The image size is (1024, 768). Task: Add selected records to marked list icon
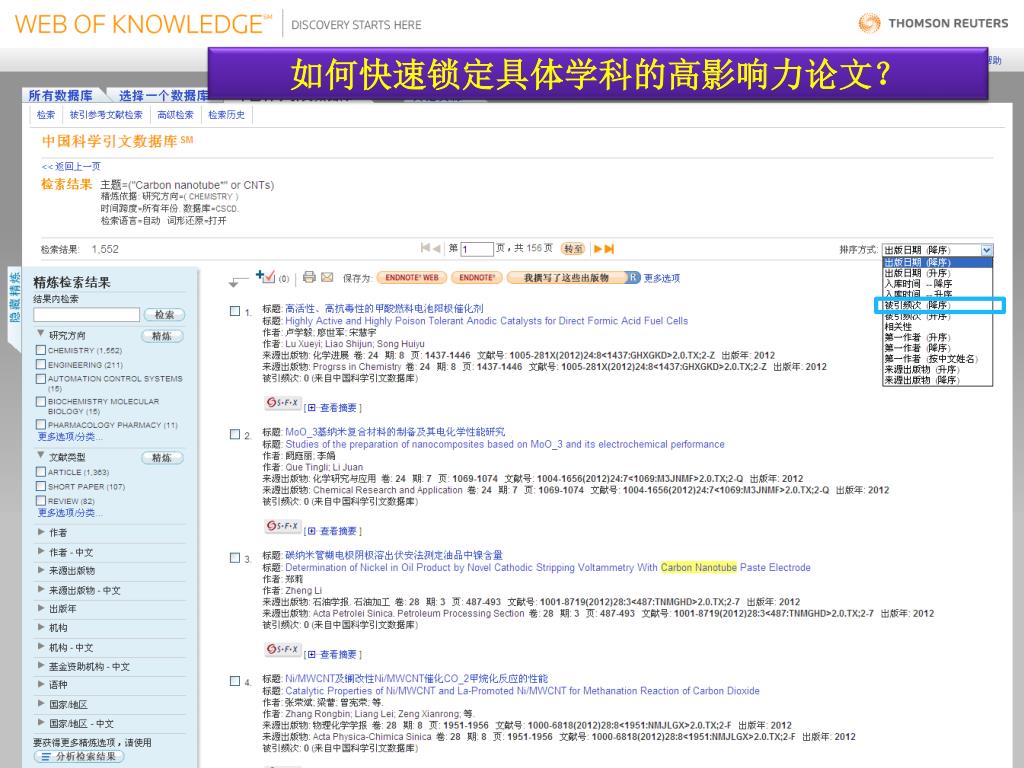click(265, 277)
